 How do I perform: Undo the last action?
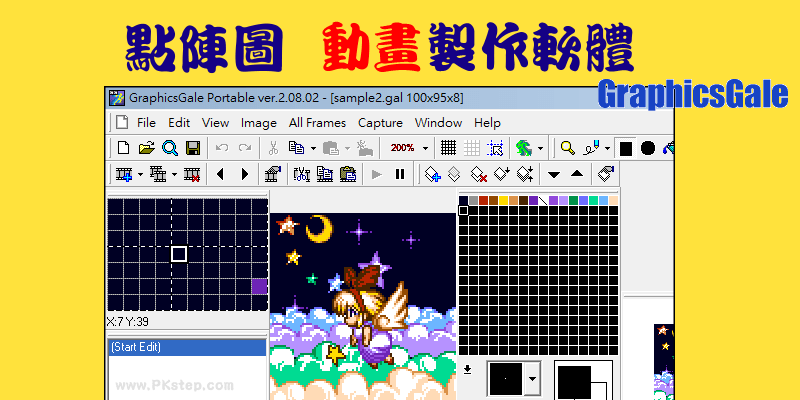pos(221,148)
